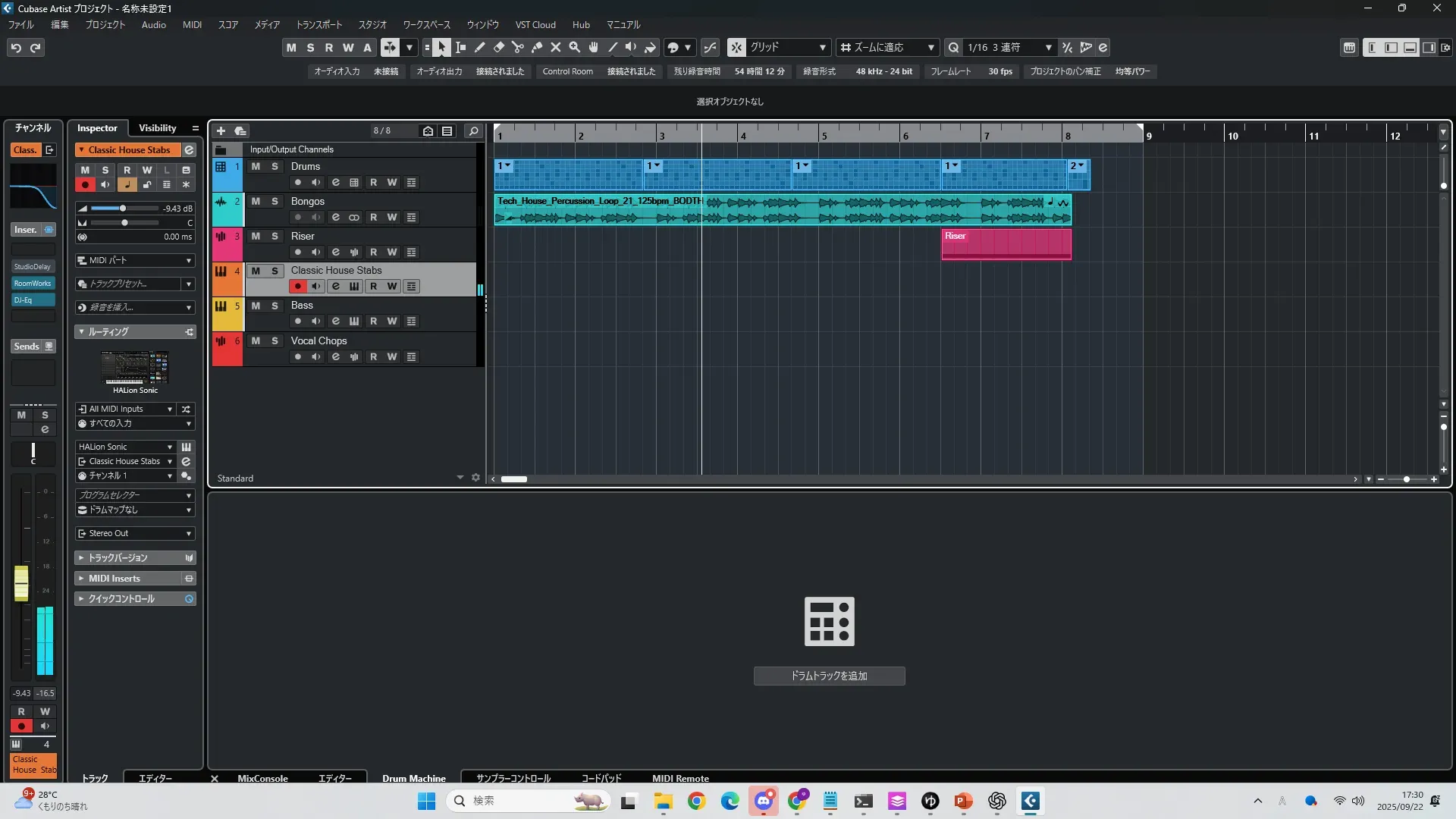Mute the Bongos track
1456x819 pixels.
click(x=256, y=202)
